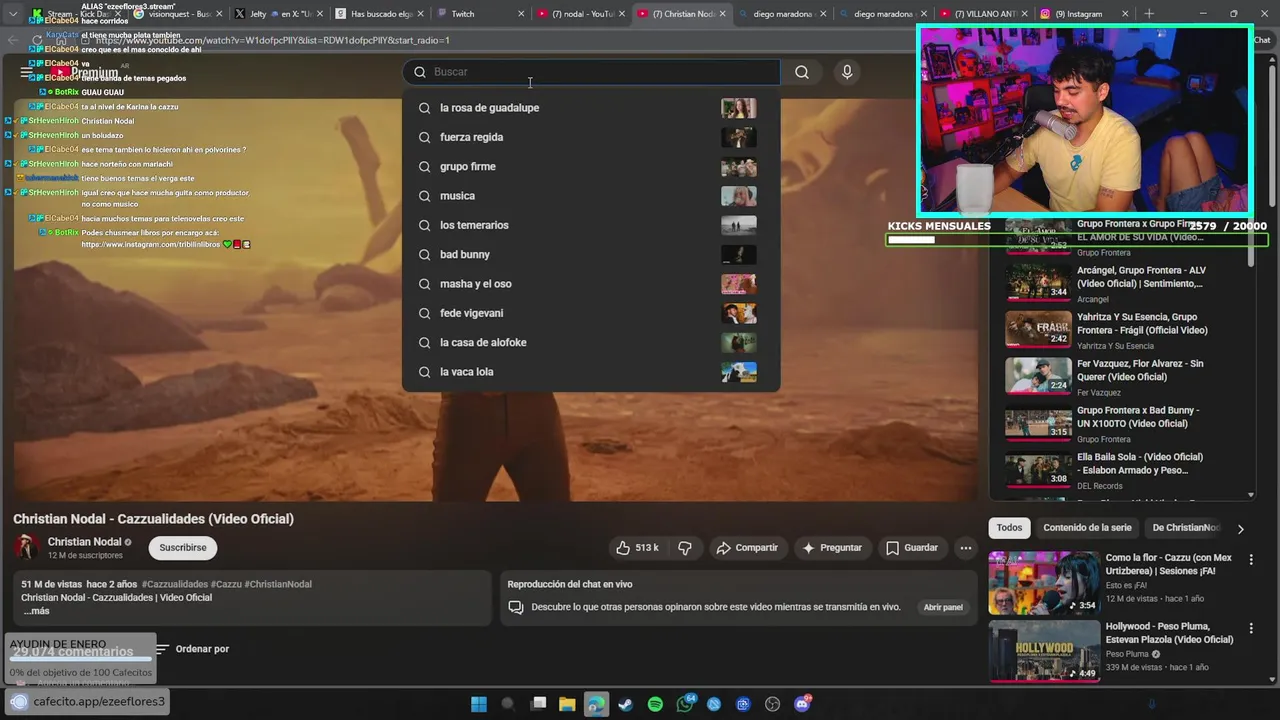Show more filter chips with right arrow

point(1240,529)
